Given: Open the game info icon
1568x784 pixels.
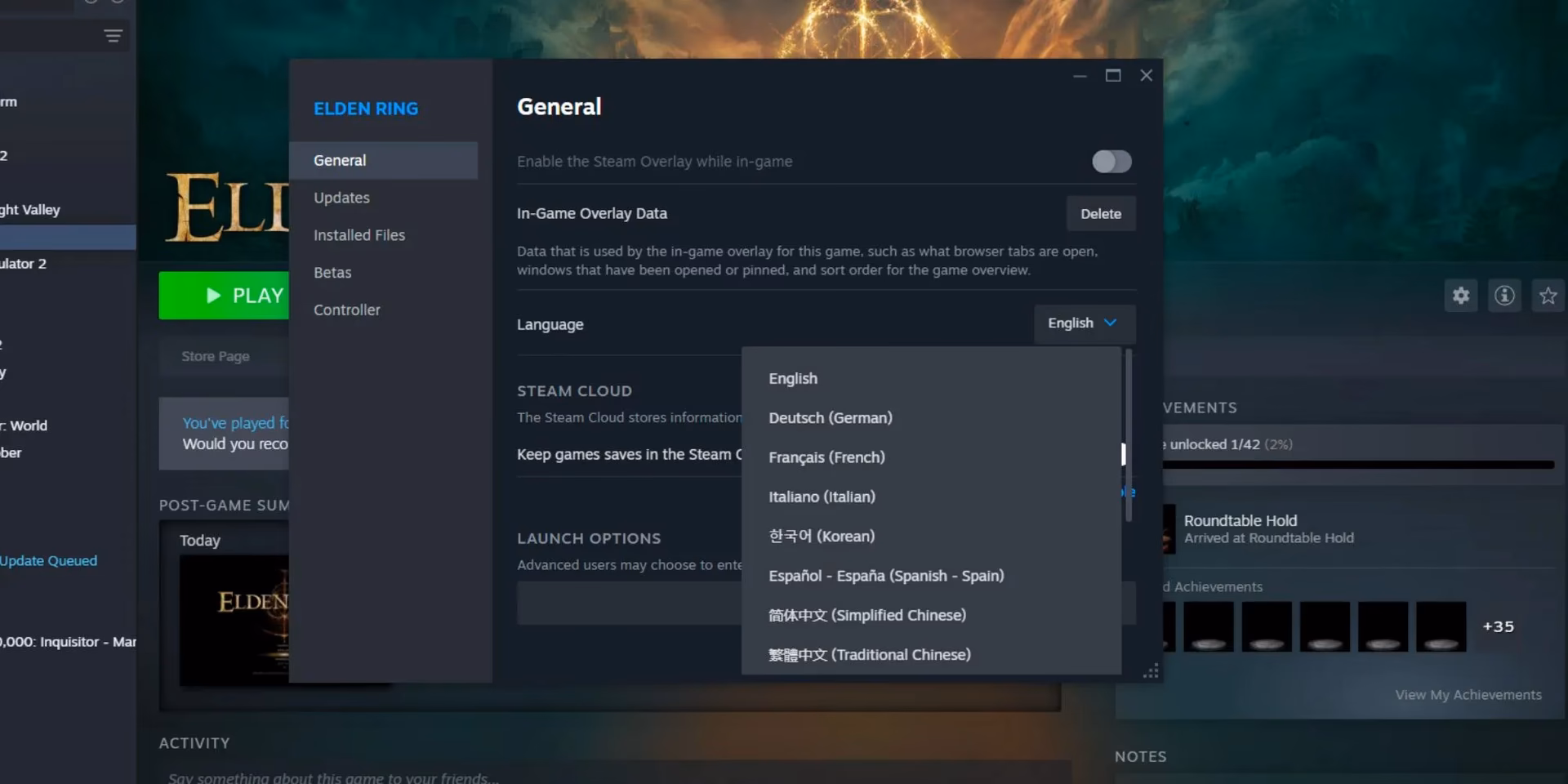Looking at the screenshot, I should pyautogui.click(x=1504, y=296).
